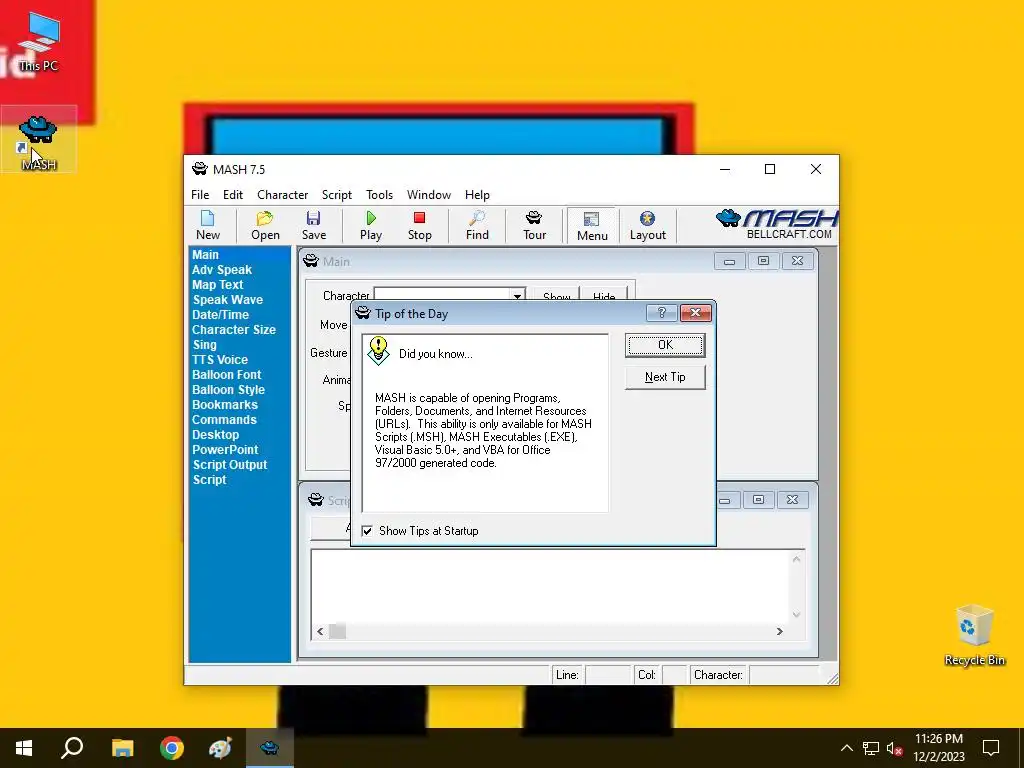Minimize the Main child window
Viewport: 1024px width, 768px height.
[x=729, y=261]
